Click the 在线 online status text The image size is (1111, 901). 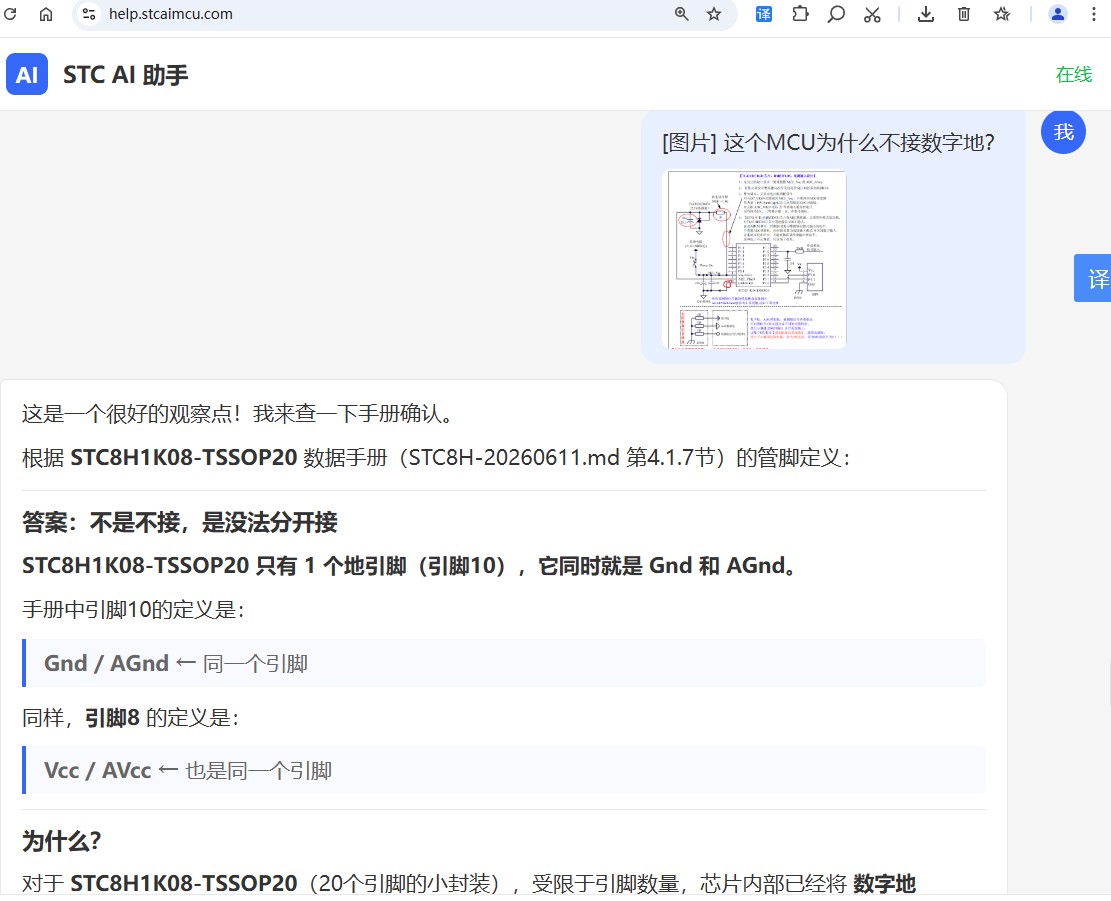[1073, 74]
